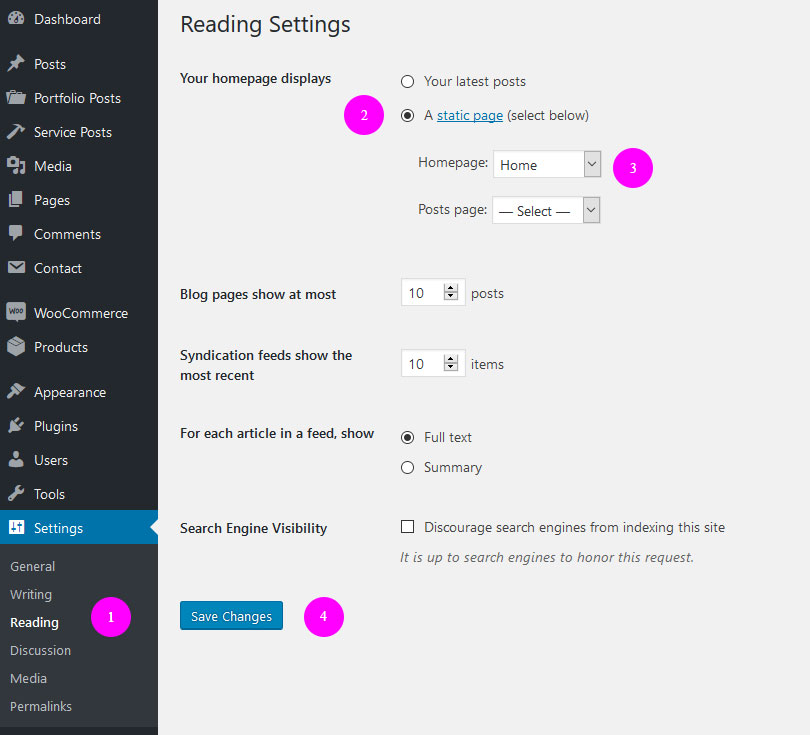Click the WooCommerce logo icon
The height and width of the screenshot is (735, 810).
click(x=16, y=313)
